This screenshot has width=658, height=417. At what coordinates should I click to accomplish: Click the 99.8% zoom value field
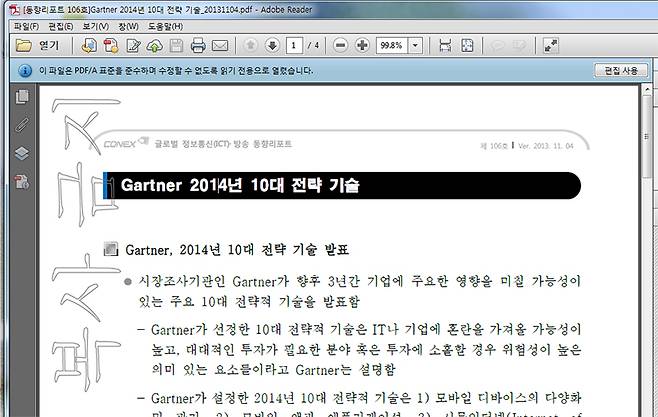click(x=392, y=45)
